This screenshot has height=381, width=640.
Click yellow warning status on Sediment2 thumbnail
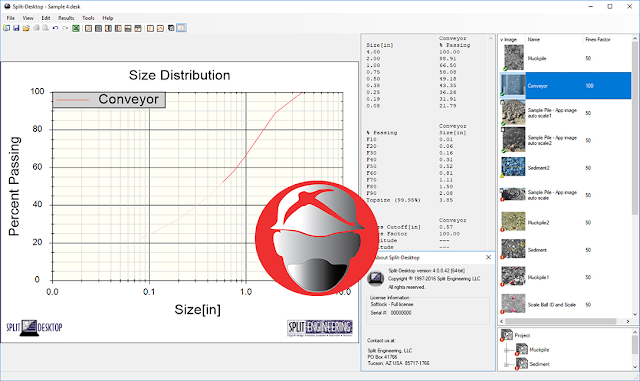click(x=502, y=176)
